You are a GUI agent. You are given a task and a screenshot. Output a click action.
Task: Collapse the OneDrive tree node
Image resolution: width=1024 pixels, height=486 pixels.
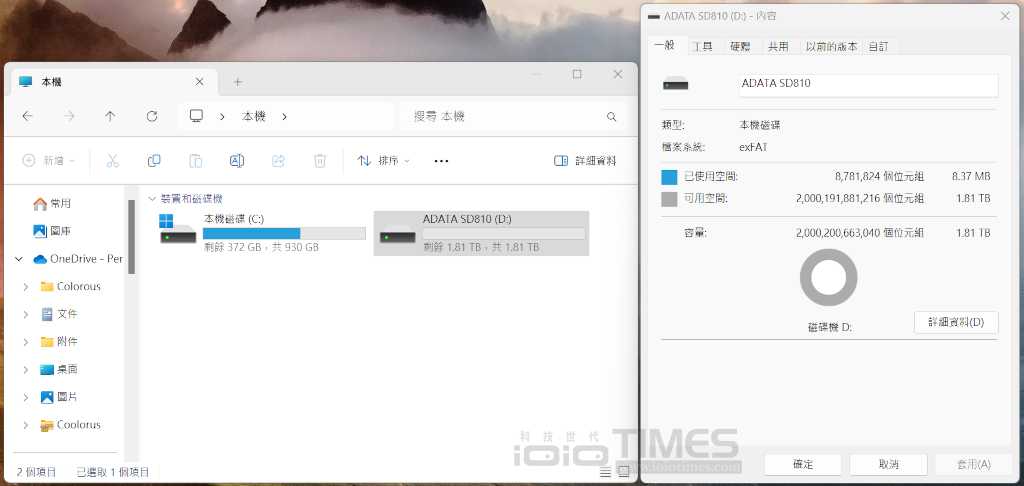coord(18,259)
